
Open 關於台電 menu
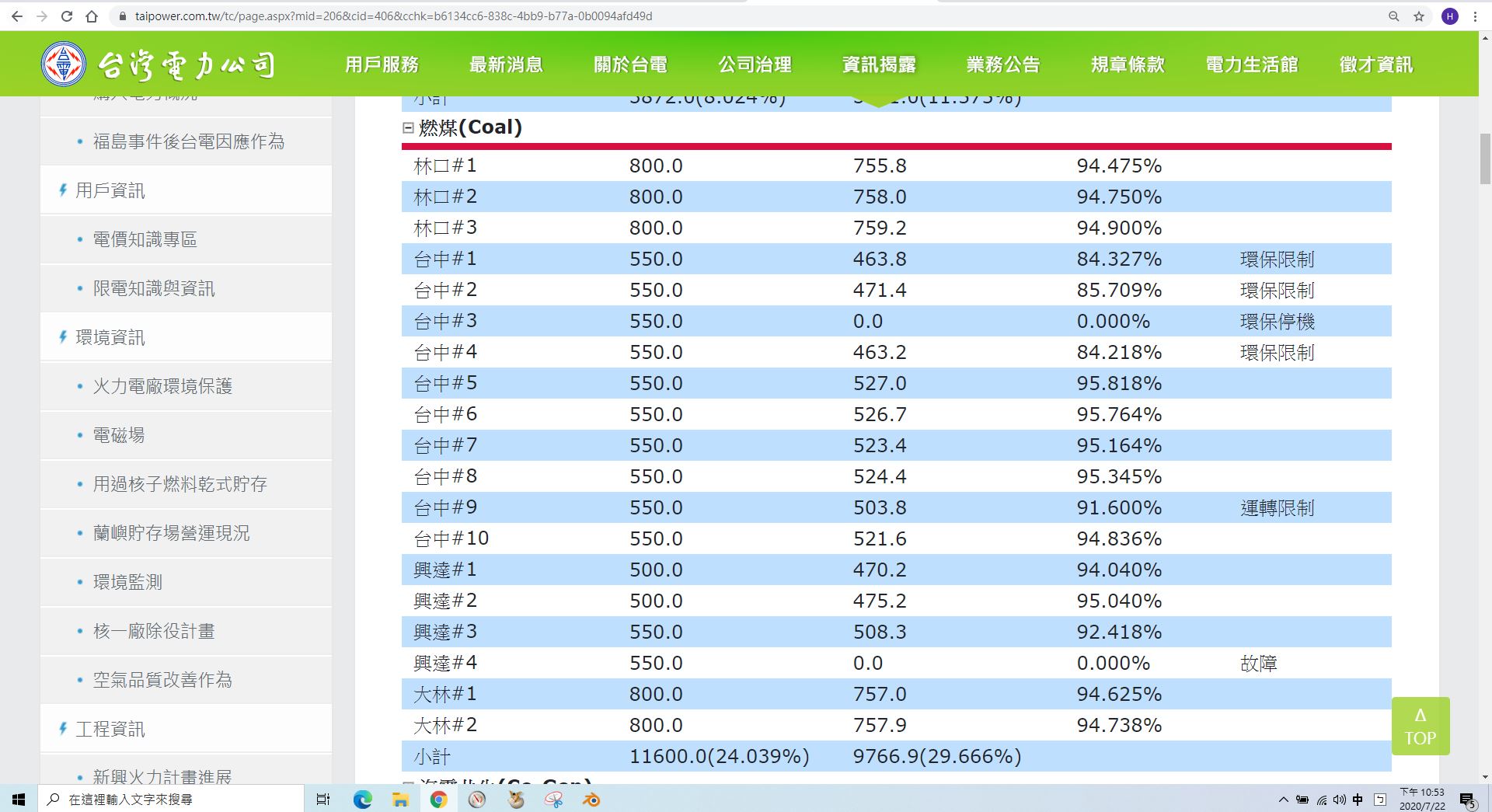[x=630, y=64]
